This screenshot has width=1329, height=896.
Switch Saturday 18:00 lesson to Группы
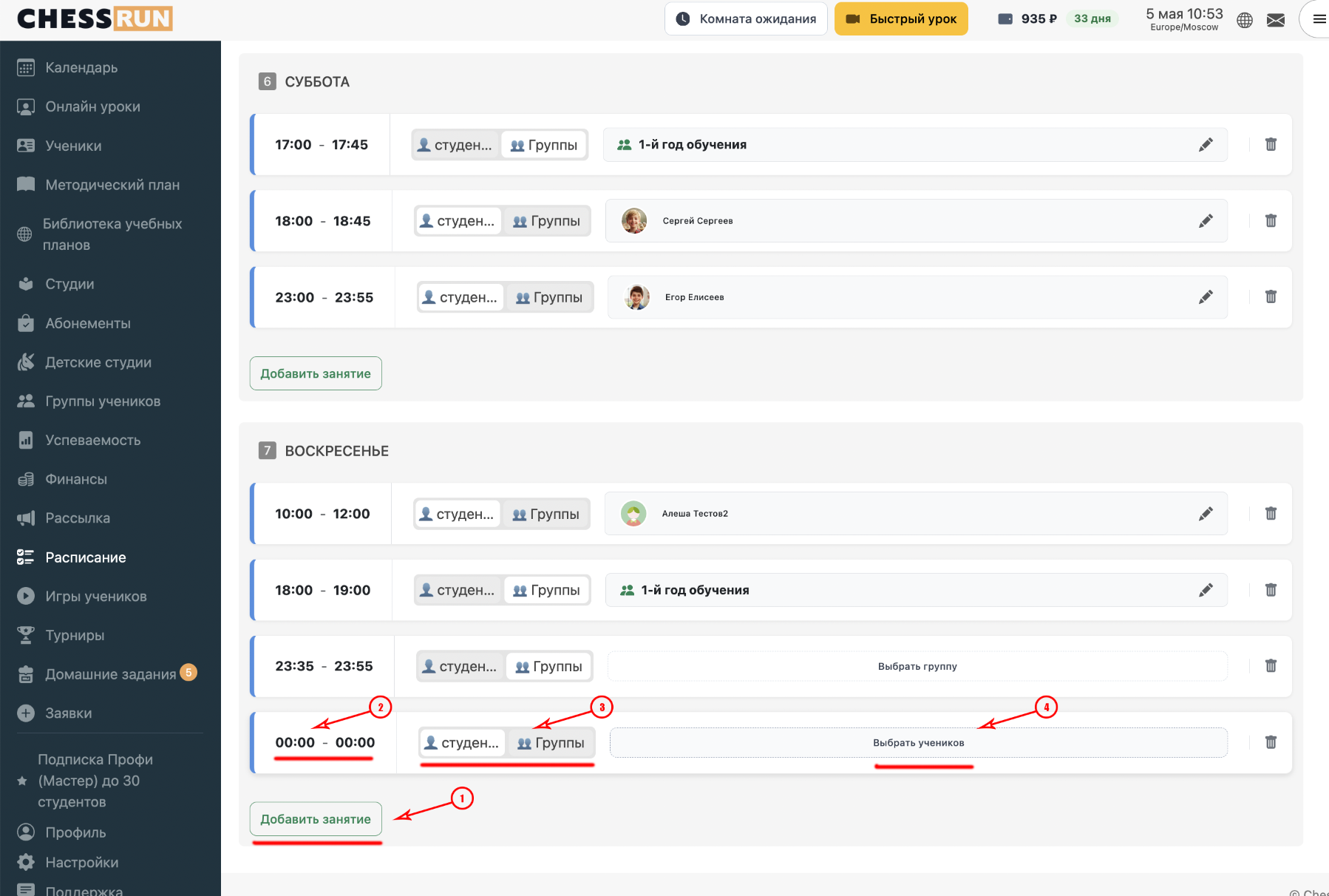[x=546, y=221]
